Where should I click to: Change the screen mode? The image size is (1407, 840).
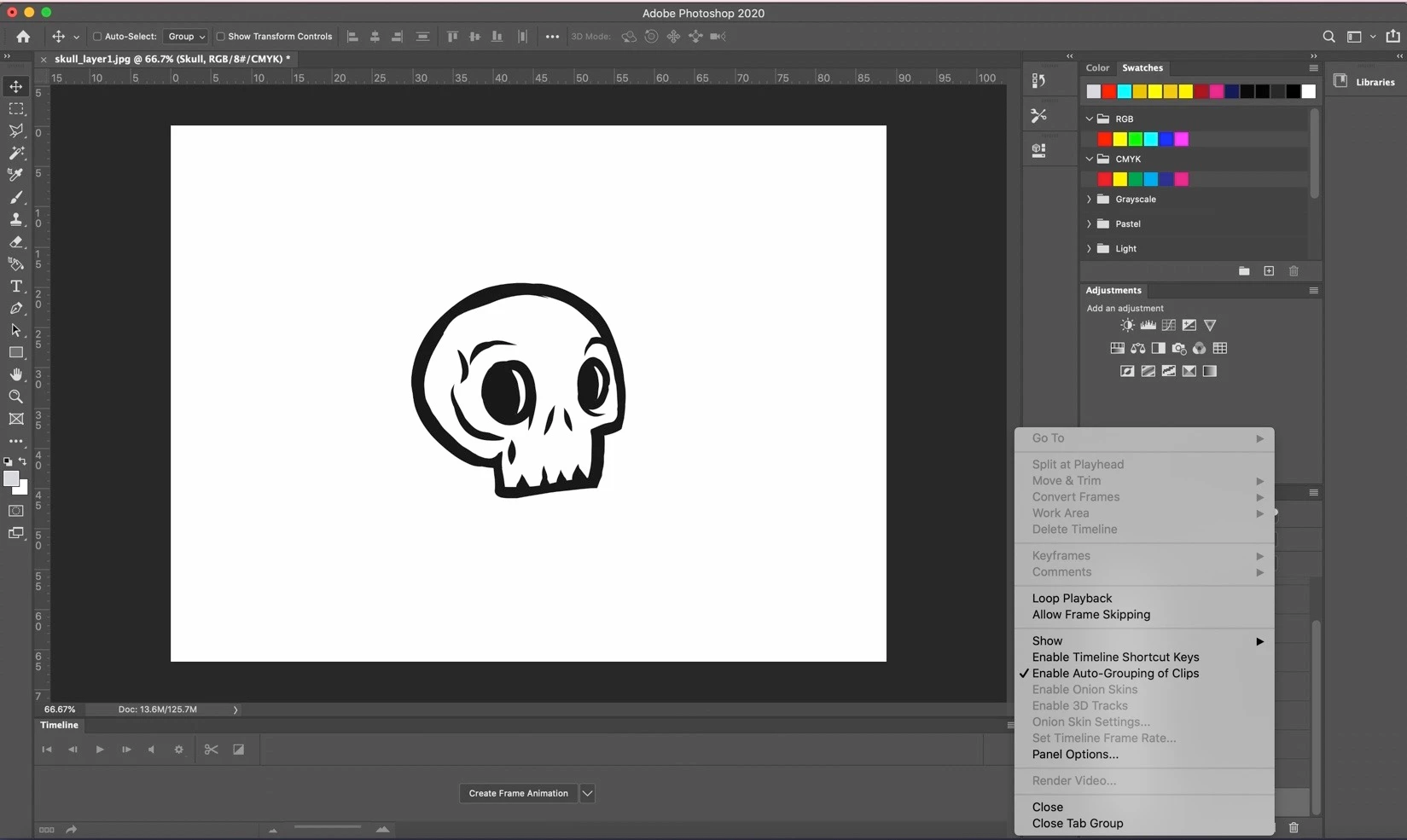tap(16, 533)
